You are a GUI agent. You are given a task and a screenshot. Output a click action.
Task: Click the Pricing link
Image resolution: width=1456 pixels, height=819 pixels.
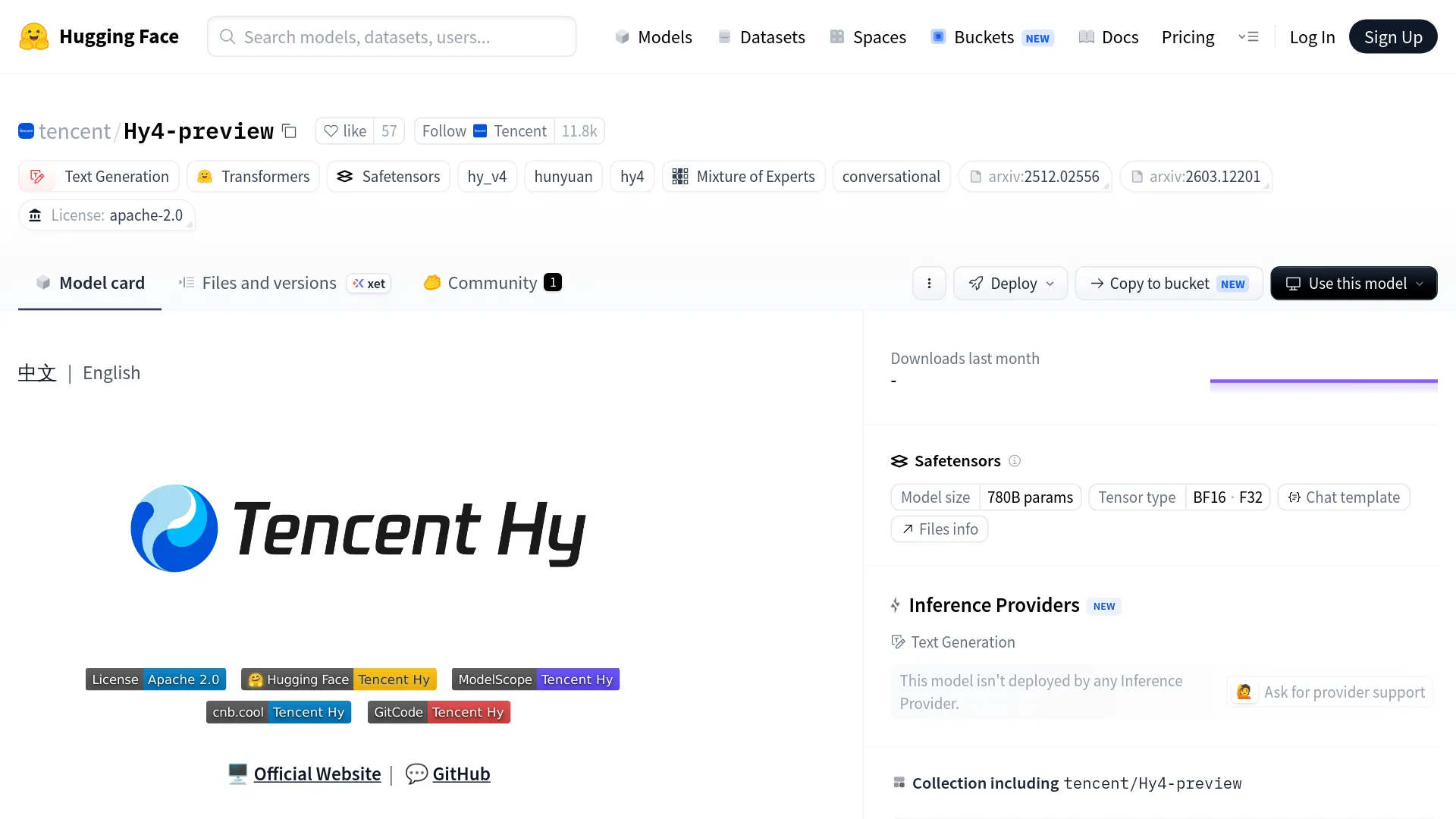(1188, 37)
